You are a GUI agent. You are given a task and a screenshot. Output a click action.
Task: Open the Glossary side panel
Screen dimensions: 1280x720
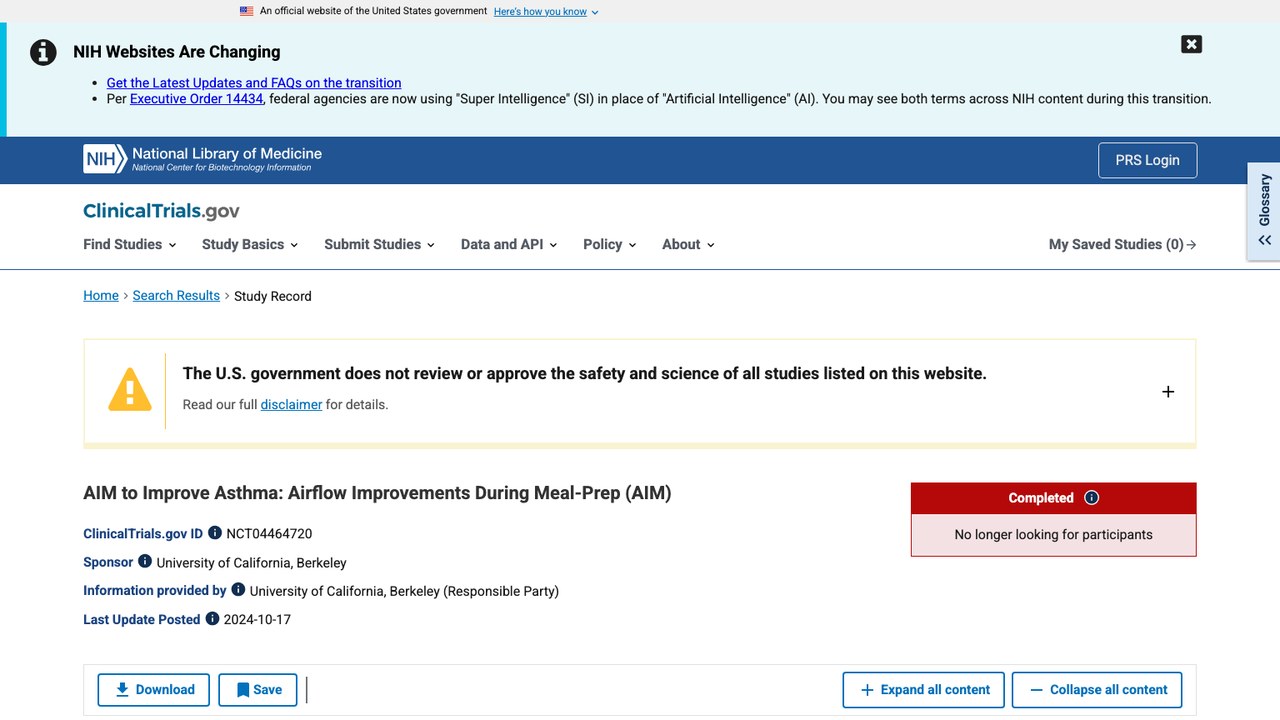pos(1264,211)
